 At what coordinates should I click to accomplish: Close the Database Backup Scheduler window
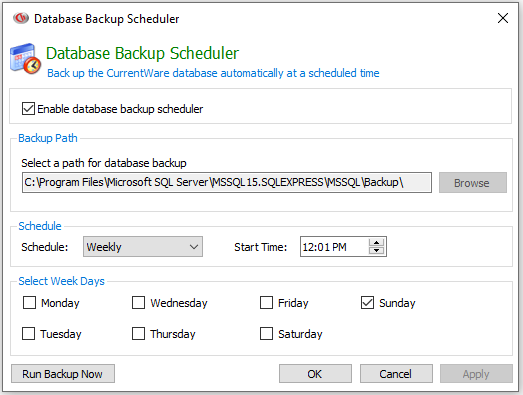coord(503,18)
